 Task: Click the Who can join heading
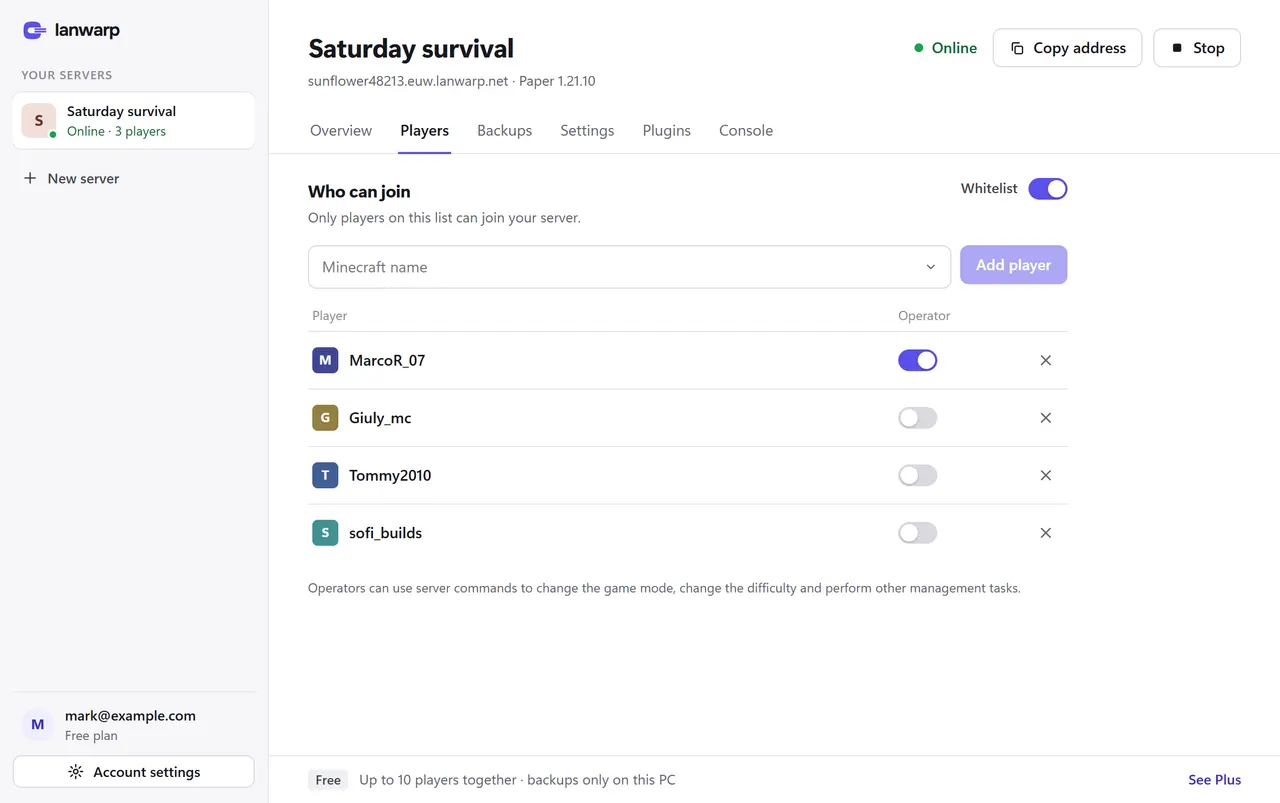[x=359, y=192]
